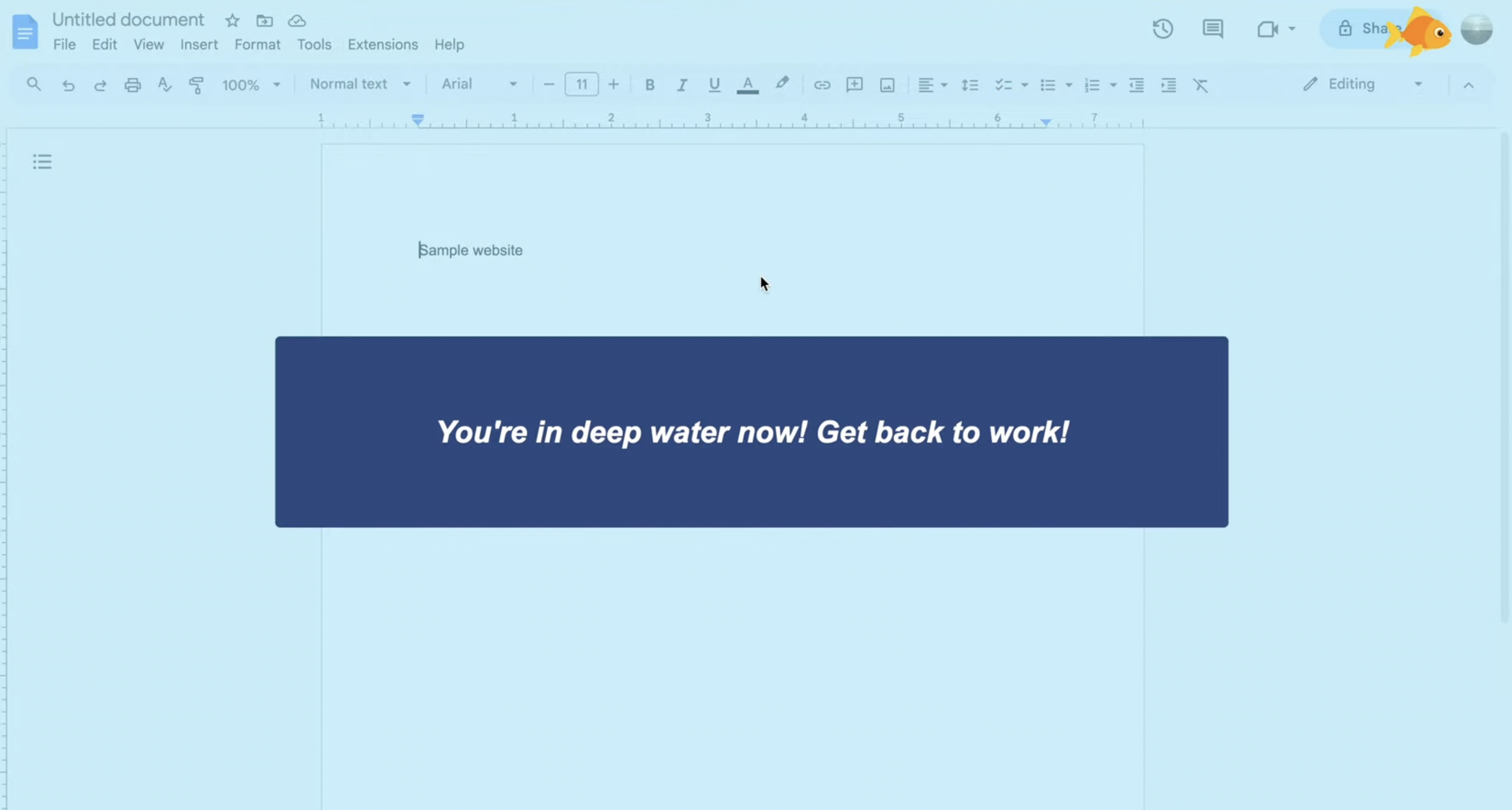This screenshot has width=1512, height=810.
Task: Toggle italic formatting
Action: click(x=682, y=85)
